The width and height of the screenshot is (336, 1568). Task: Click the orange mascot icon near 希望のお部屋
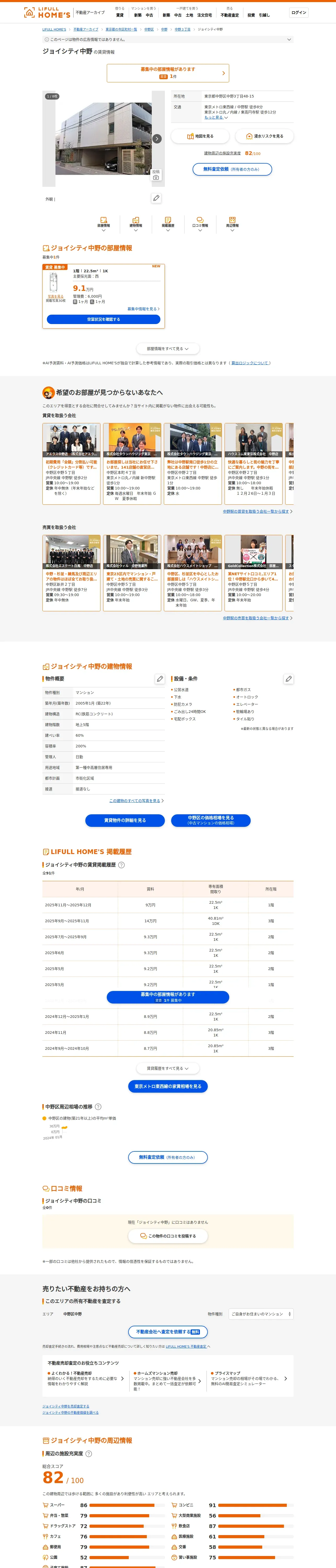[x=48, y=393]
